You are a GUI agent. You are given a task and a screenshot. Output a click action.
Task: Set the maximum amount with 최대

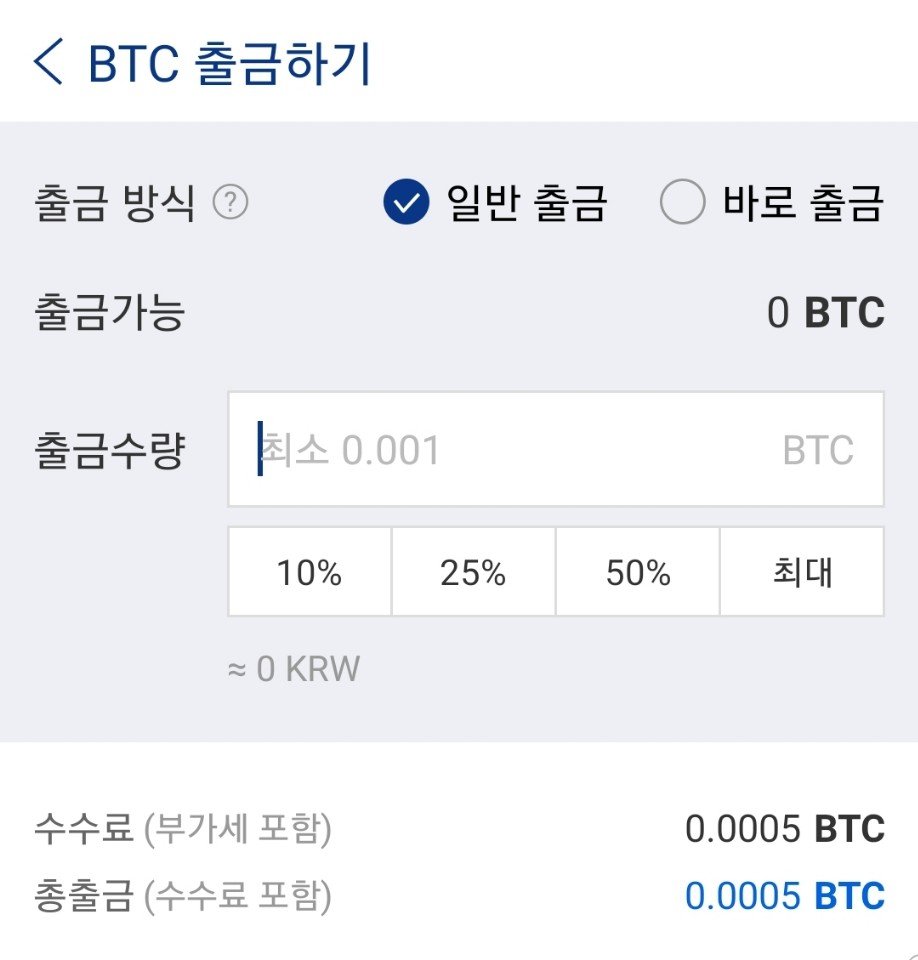[802, 572]
